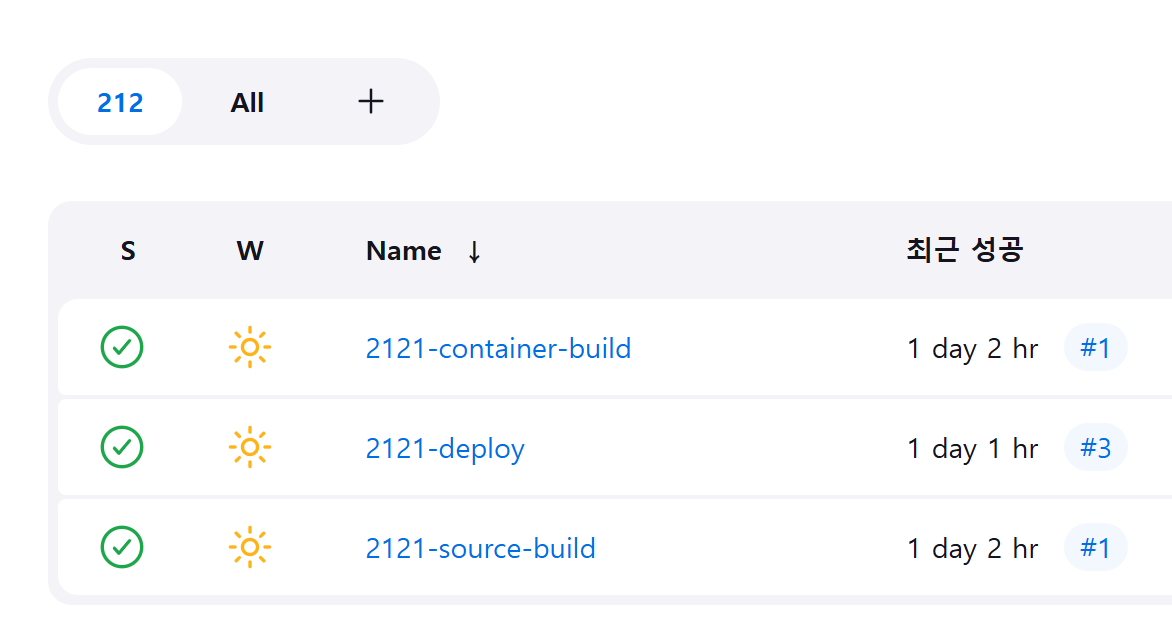Open build #1 badge of 2121-container-build

1095,348
